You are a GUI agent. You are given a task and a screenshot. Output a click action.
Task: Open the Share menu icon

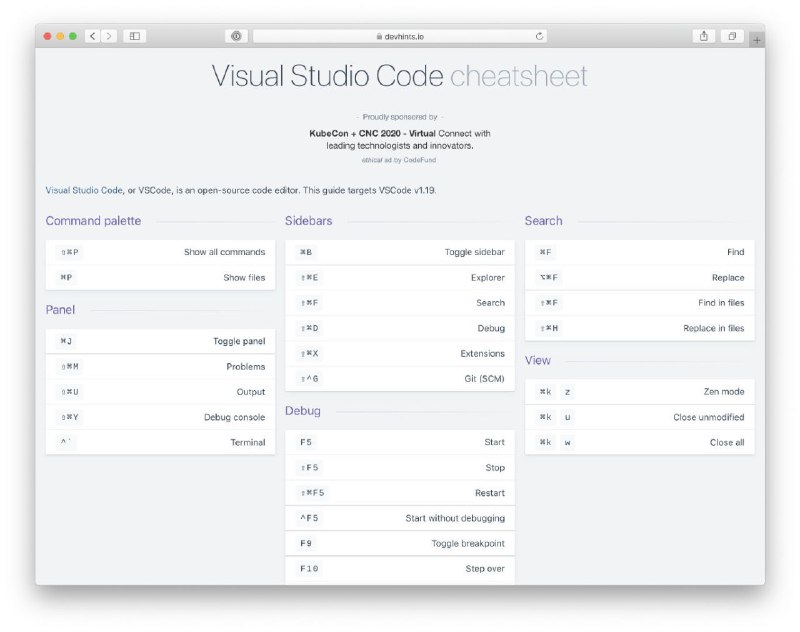tap(704, 36)
